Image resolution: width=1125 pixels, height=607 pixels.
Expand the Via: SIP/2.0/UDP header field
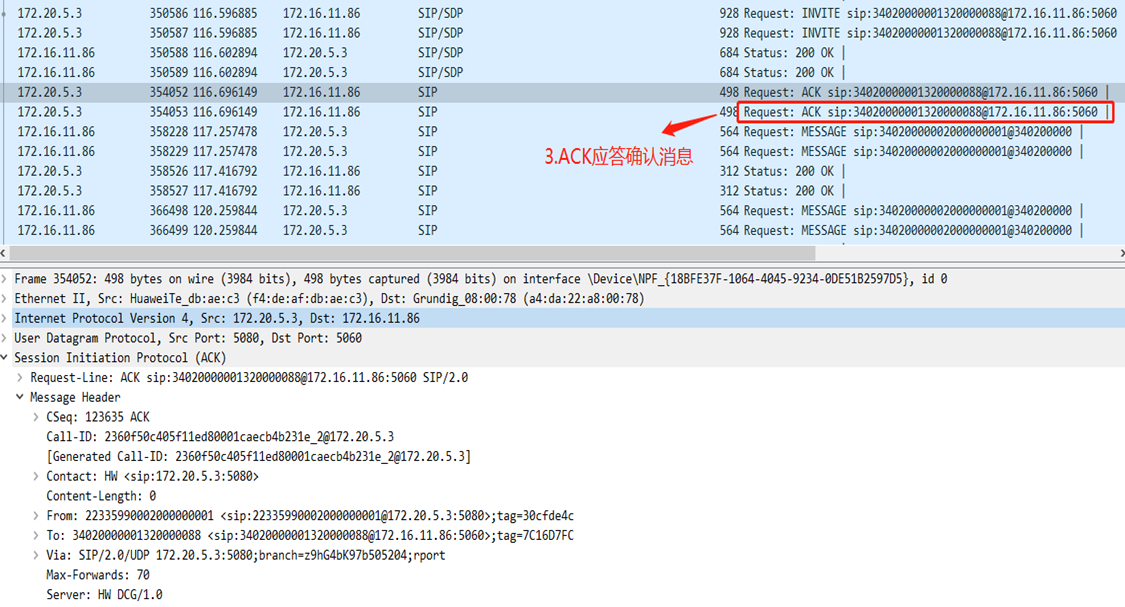pos(36,554)
